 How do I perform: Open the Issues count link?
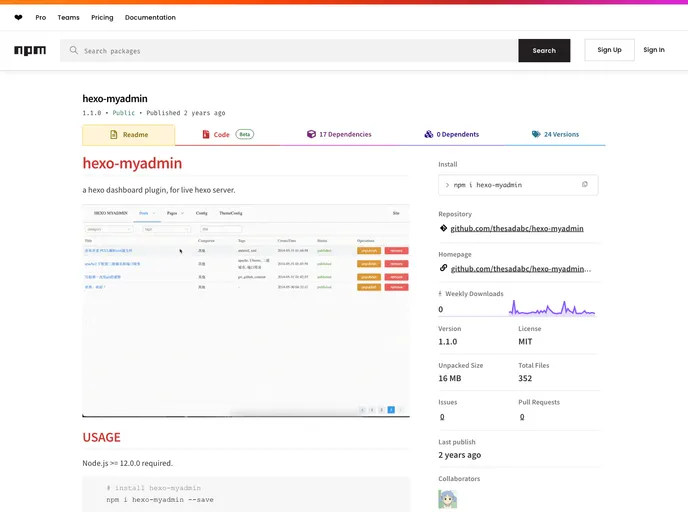(x=442, y=416)
